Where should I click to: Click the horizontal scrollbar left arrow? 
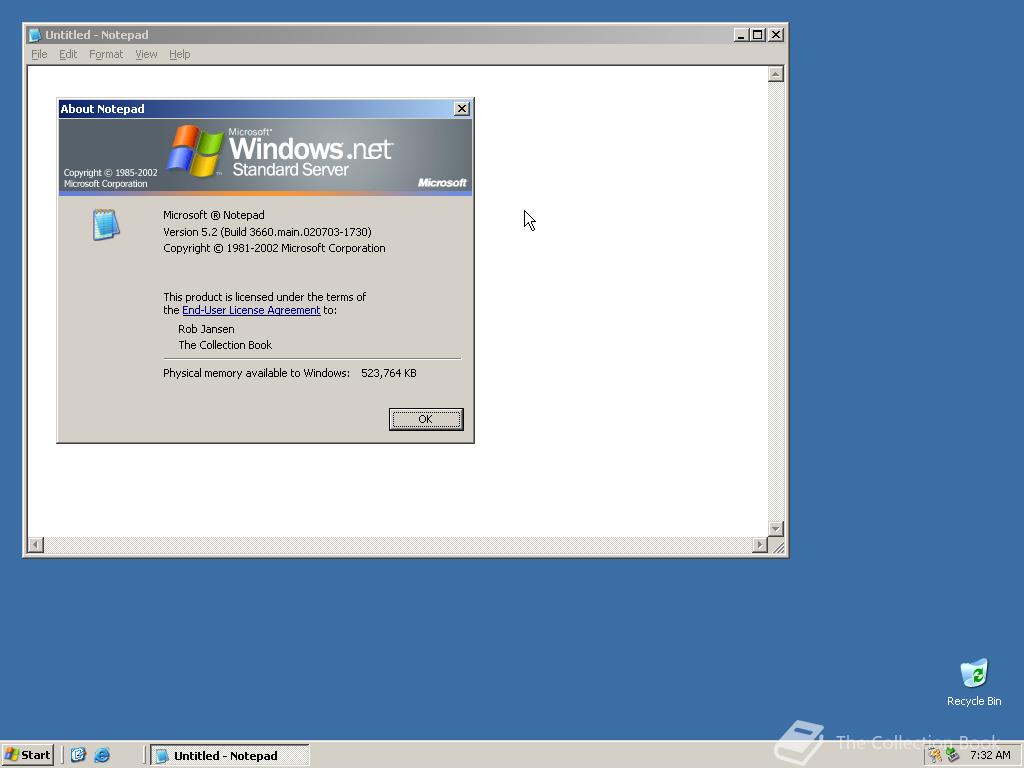pyautogui.click(x=36, y=544)
